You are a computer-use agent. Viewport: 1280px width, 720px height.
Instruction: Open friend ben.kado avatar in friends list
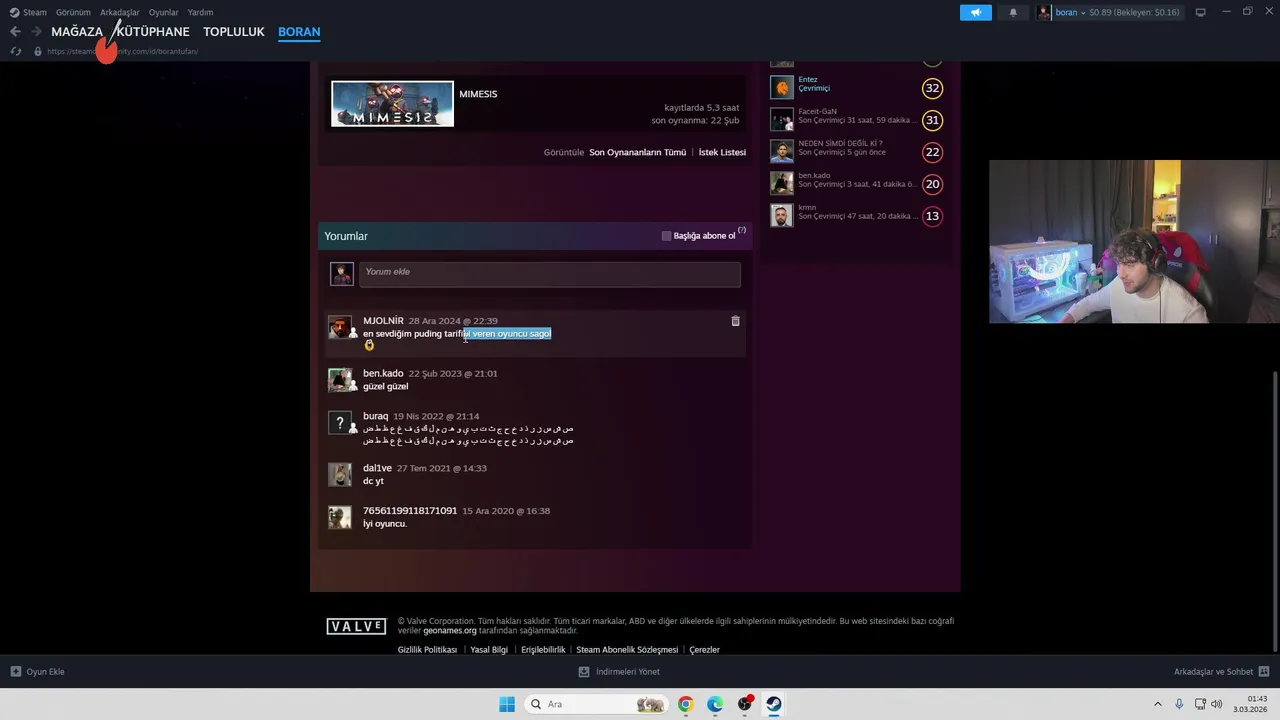(x=781, y=184)
